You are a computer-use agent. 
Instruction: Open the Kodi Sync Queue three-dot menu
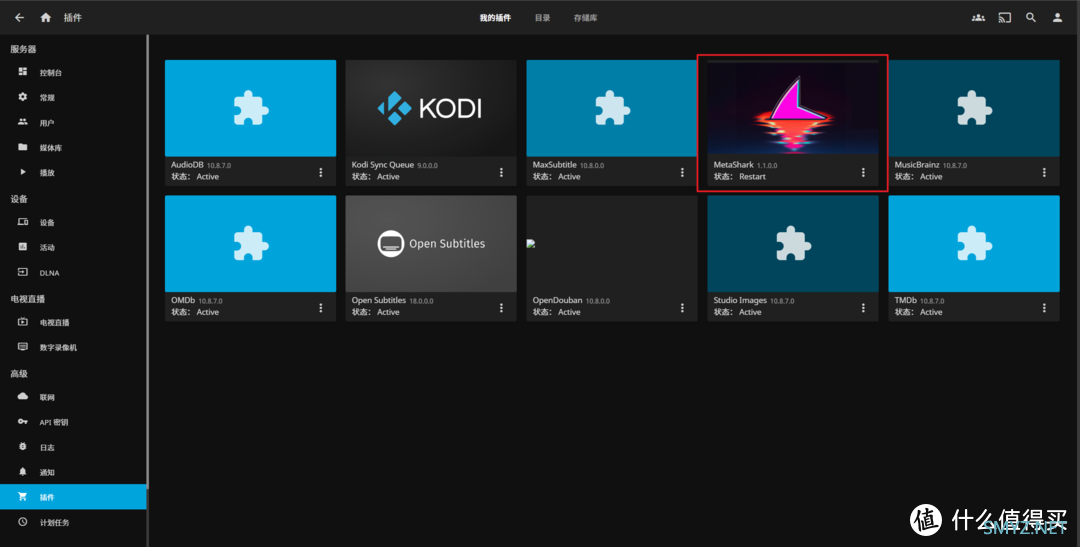(501, 172)
